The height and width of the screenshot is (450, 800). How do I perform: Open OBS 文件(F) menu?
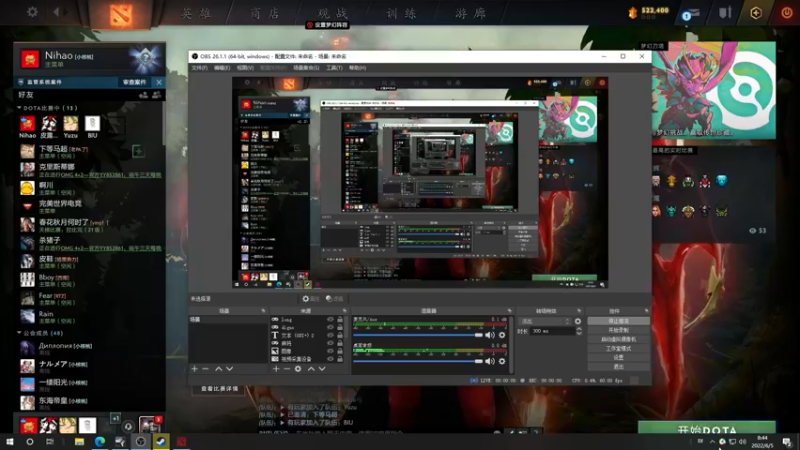point(199,68)
